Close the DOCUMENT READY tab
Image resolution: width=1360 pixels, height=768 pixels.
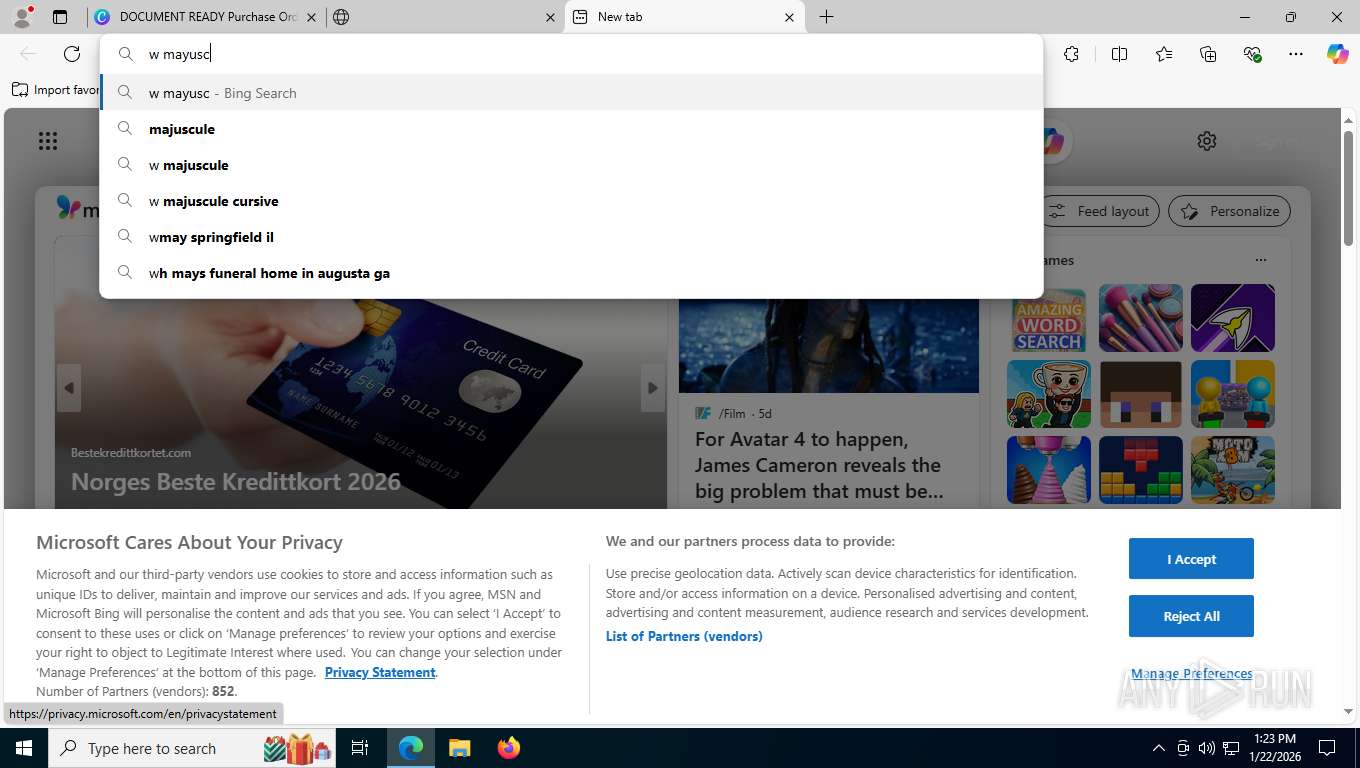pyautogui.click(x=311, y=17)
